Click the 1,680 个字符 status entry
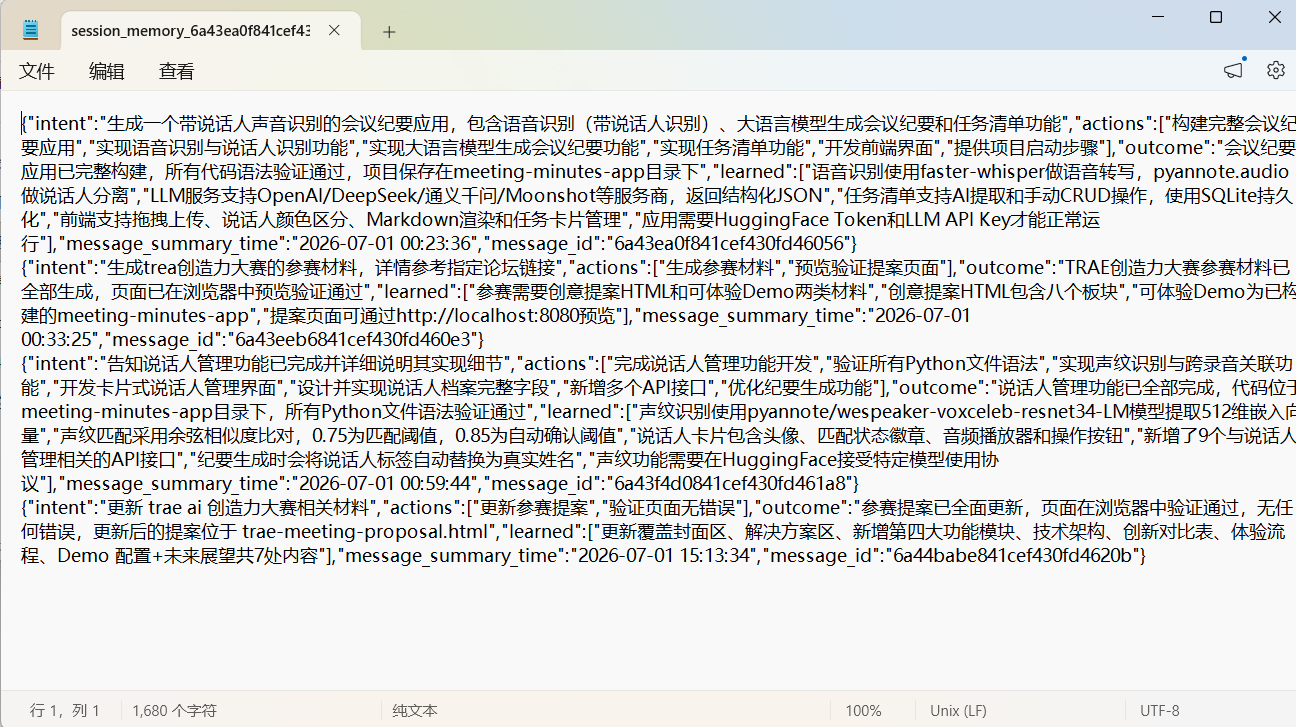The width and height of the screenshot is (1296, 727). click(174, 711)
